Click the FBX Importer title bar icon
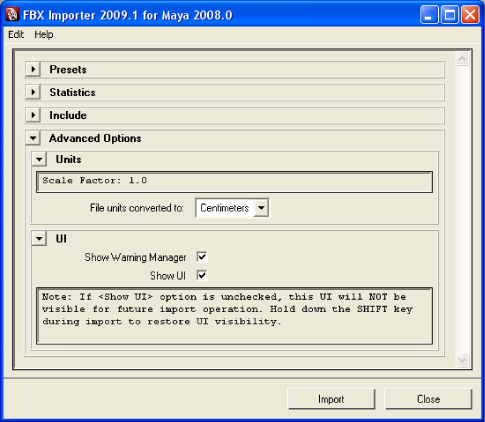485x422 pixels. (x=12, y=15)
